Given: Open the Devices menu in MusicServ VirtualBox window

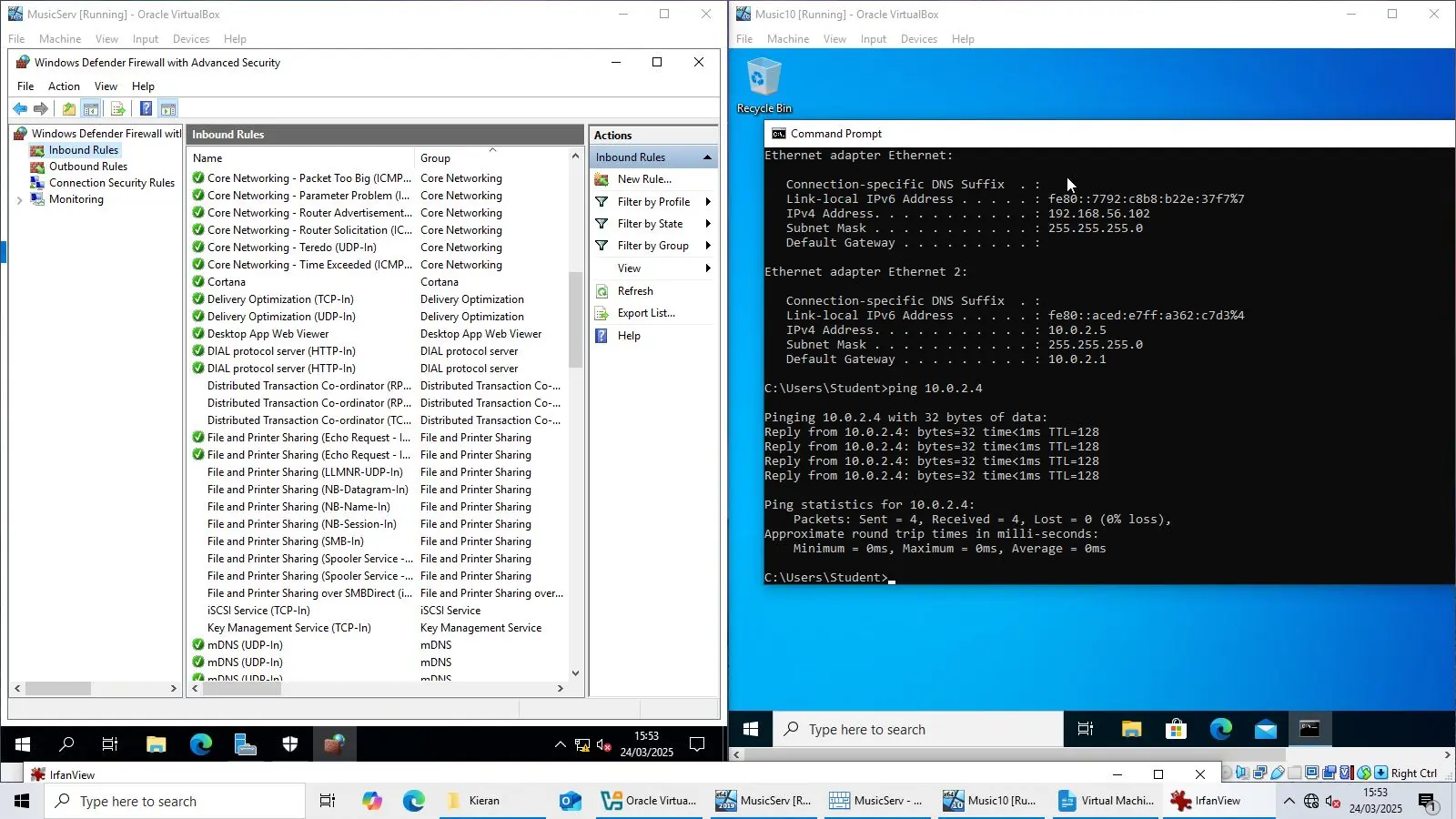Looking at the screenshot, I should pyautogui.click(x=190, y=39).
